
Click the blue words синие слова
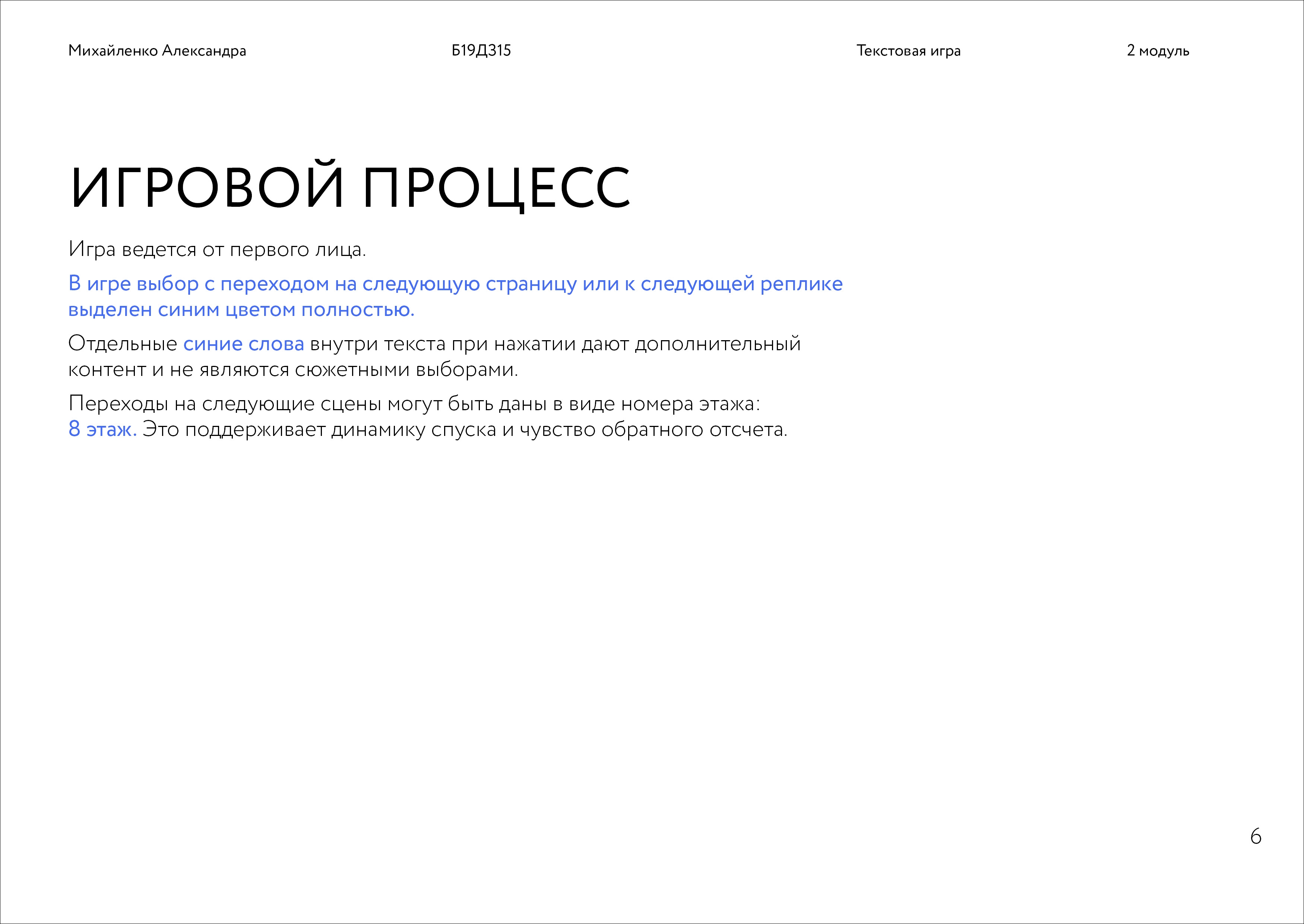(244, 344)
